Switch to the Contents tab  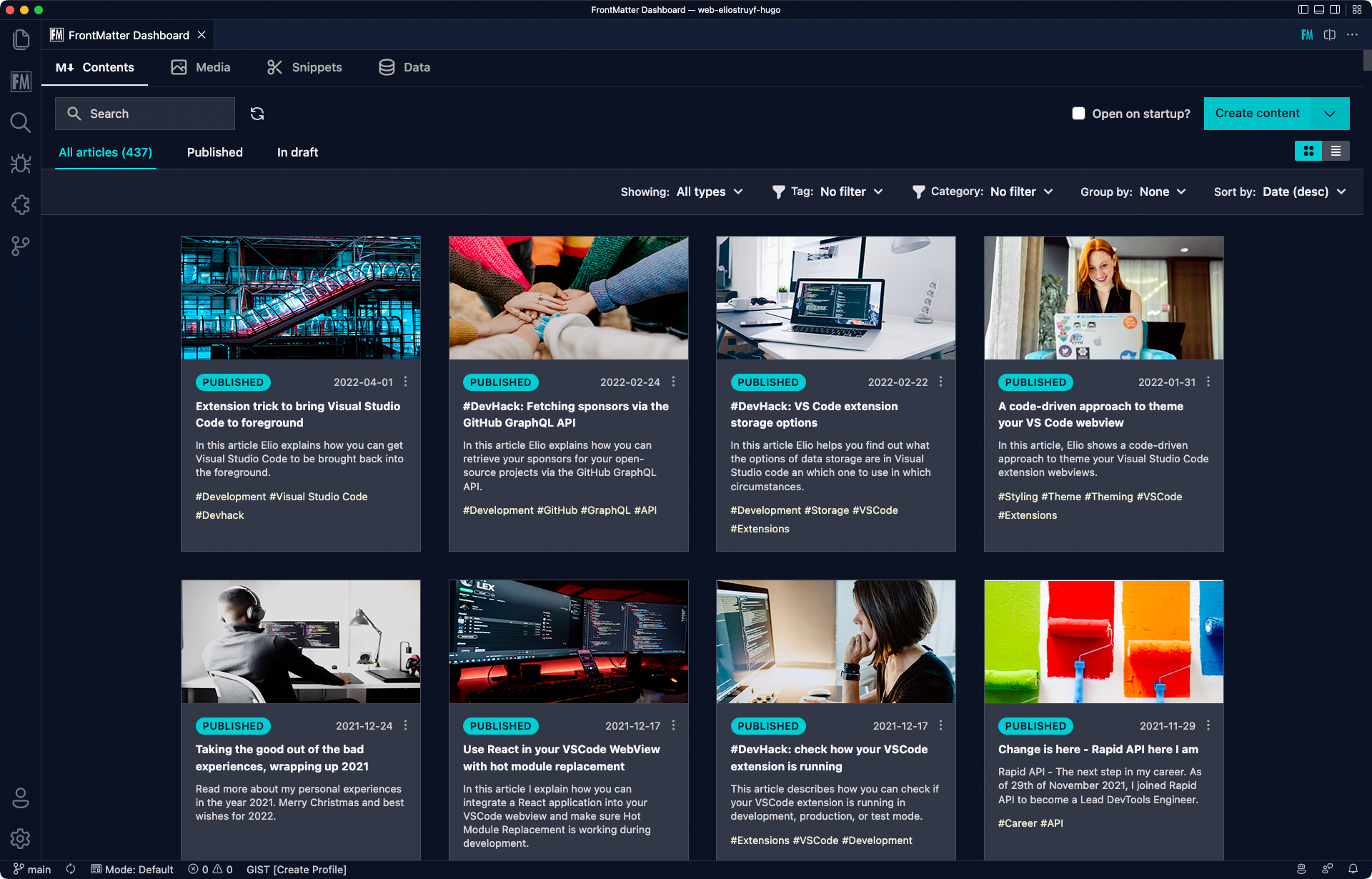coord(95,67)
